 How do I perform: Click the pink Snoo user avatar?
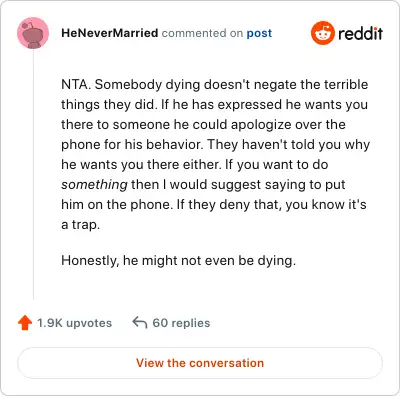33,33
